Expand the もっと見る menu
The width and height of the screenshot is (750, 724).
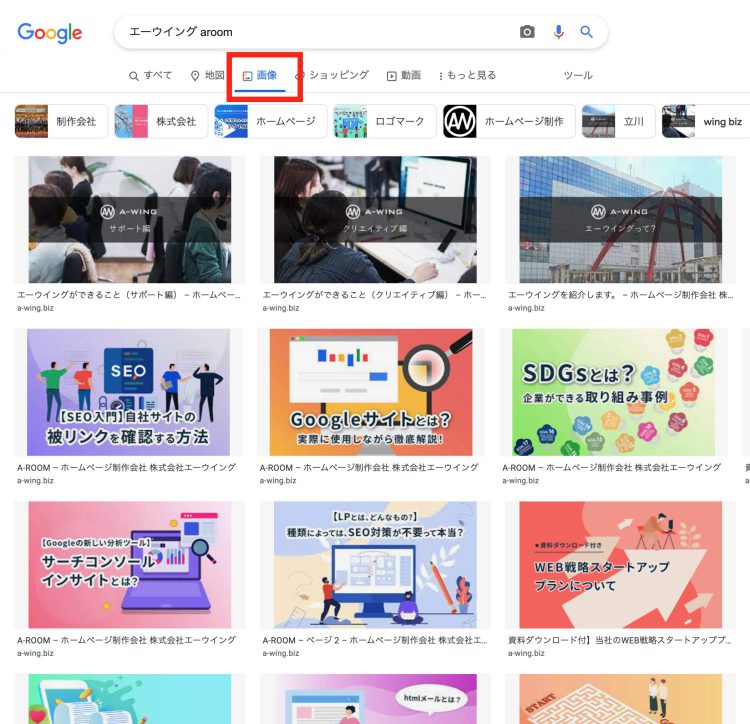(x=467, y=76)
